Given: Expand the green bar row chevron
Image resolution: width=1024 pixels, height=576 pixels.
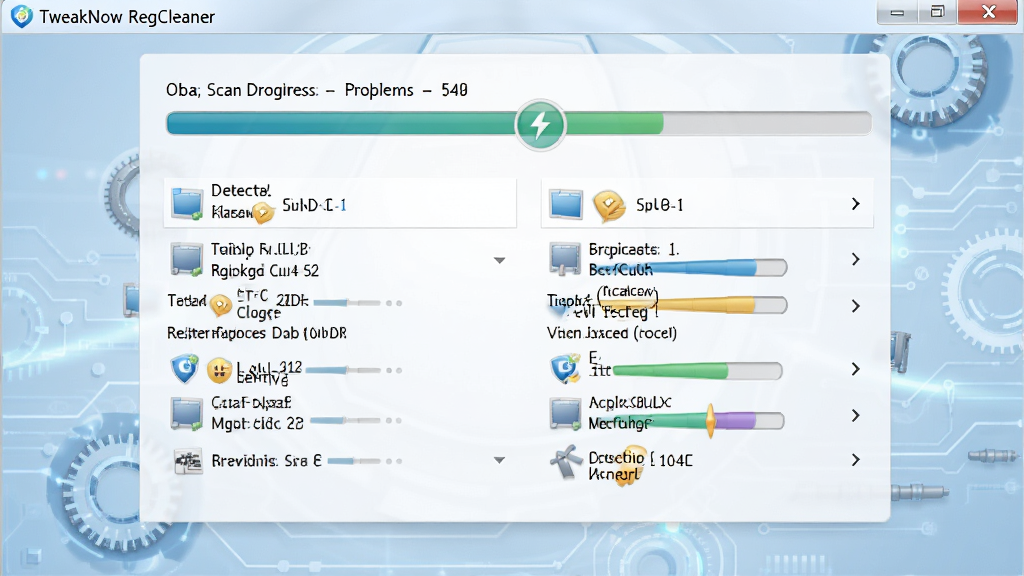Looking at the screenshot, I should coord(856,369).
